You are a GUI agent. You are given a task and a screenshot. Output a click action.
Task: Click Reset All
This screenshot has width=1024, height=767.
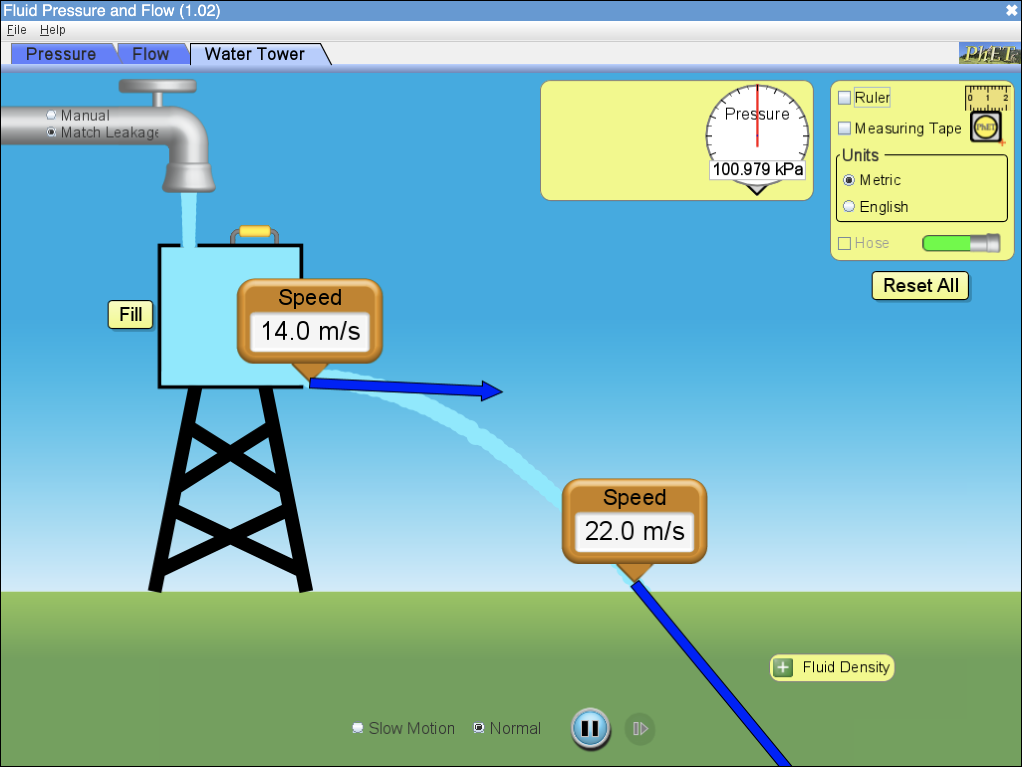coord(919,285)
